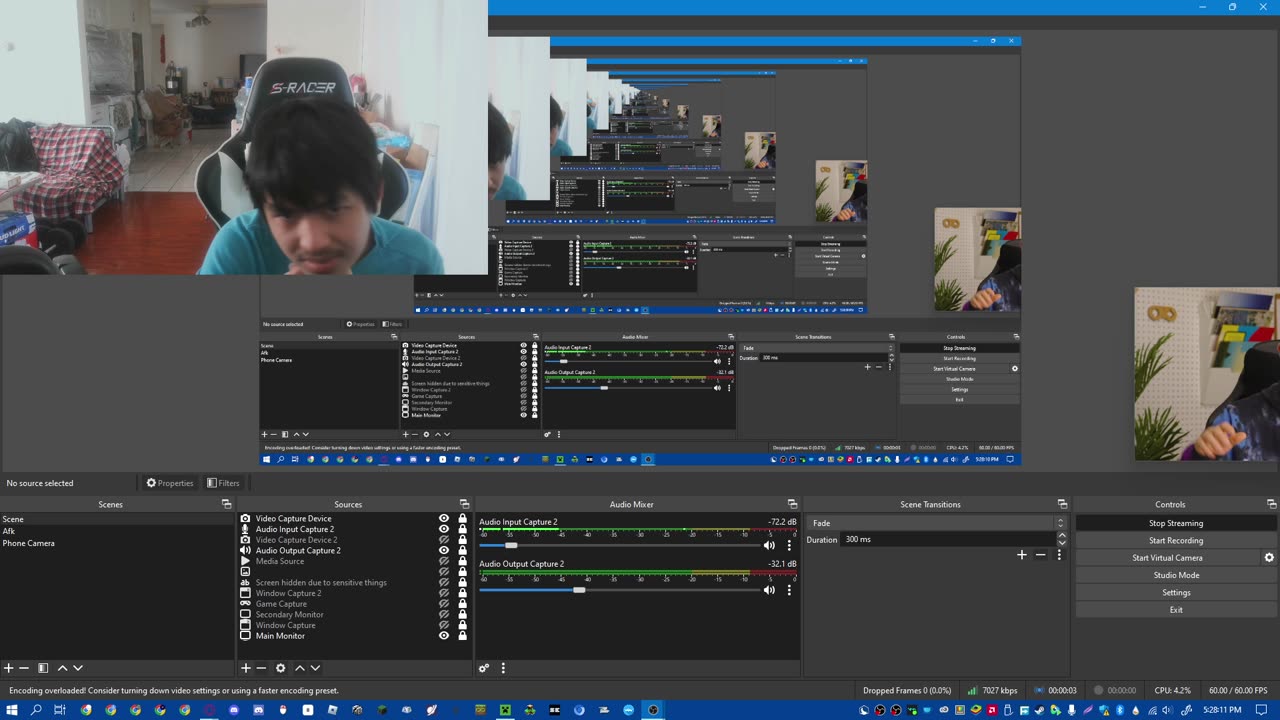This screenshot has height=720, width=1280.
Task: Open options menu for Audio Input Capture 2
Action: pos(789,545)
